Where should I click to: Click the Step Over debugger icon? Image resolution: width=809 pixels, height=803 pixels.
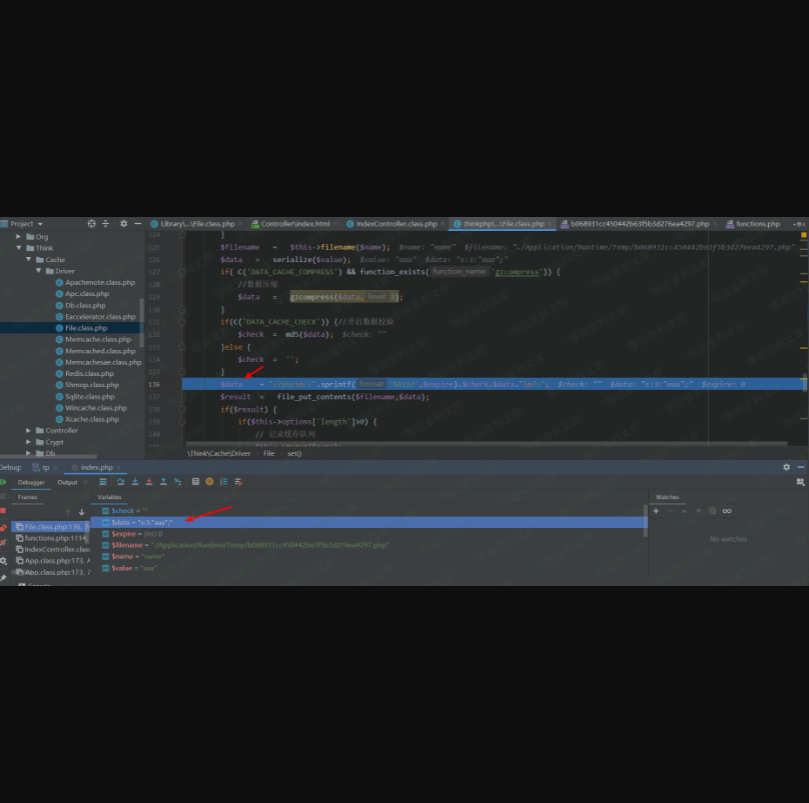click(119, 482)
